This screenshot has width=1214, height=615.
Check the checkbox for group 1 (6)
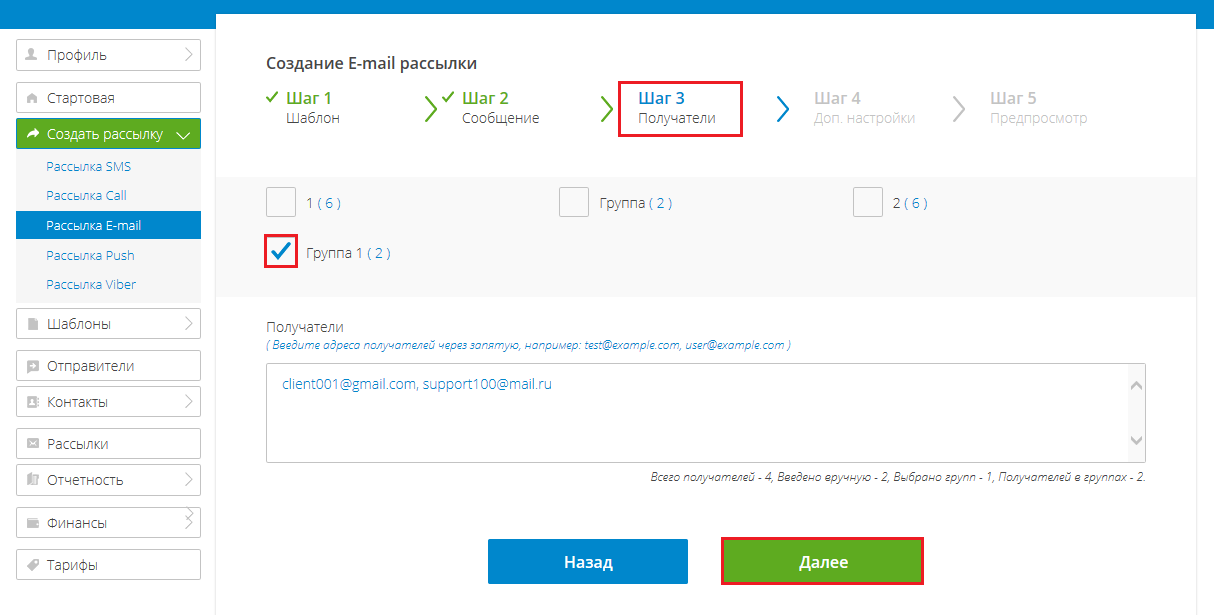pyautogui.click(x=281, y=202)
